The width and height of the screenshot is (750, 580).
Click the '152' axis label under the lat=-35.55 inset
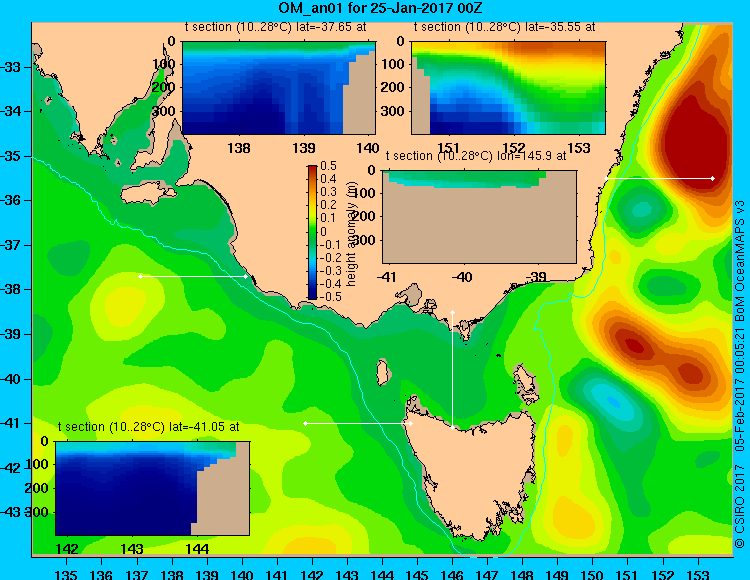tap(514, 148)
